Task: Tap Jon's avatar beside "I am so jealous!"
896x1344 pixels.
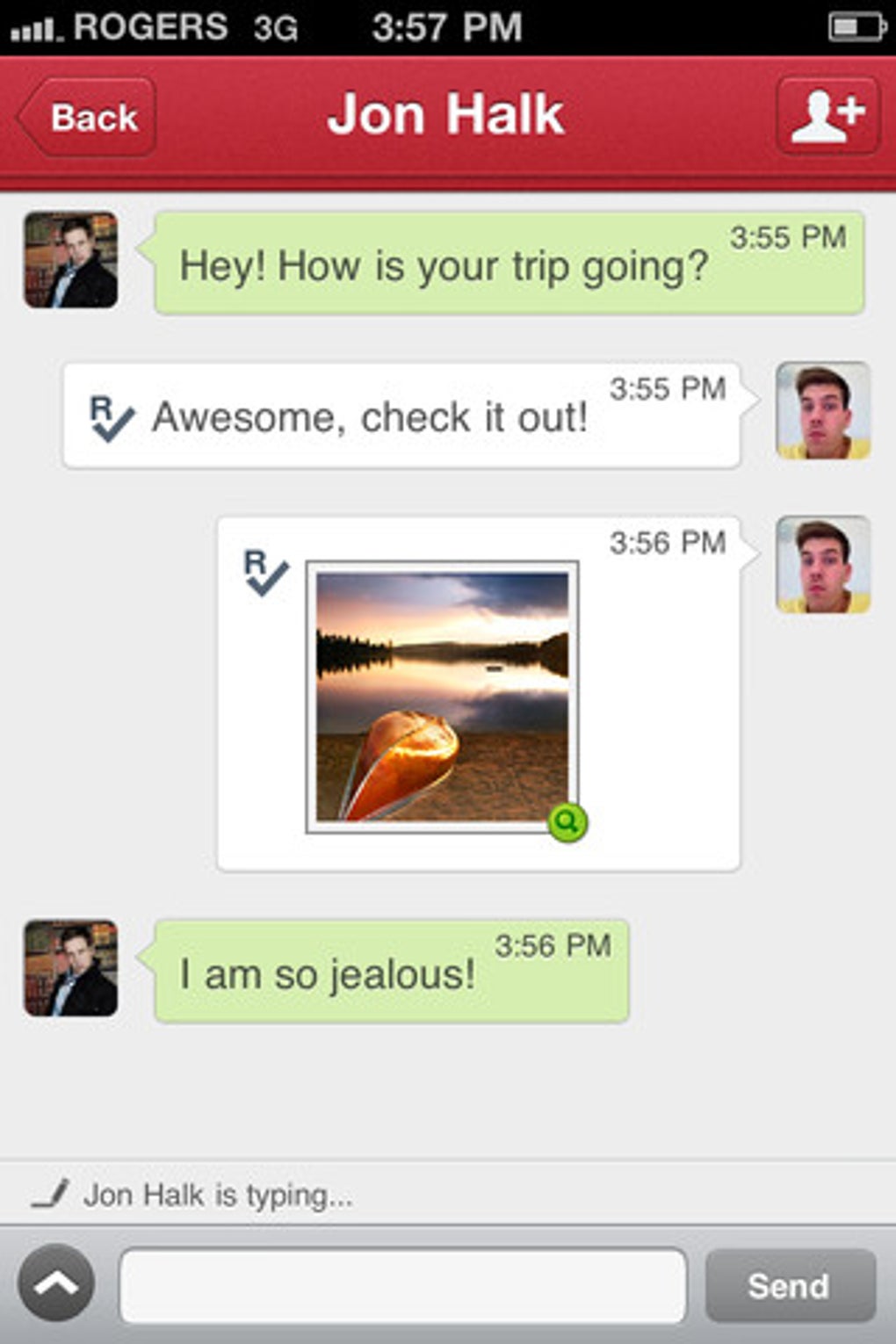Action: pyautogui.click(x=70, y=968)
